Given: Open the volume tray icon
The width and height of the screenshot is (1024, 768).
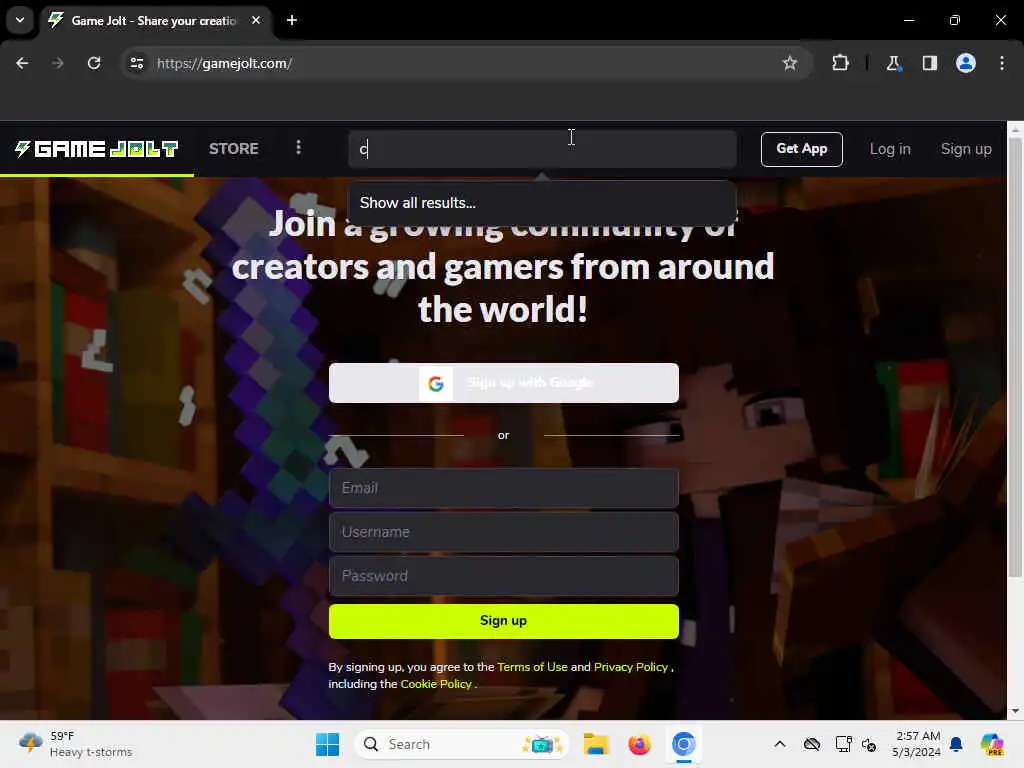Looking at the screenshot, I should pyautogui.click(x=869, y=744).
